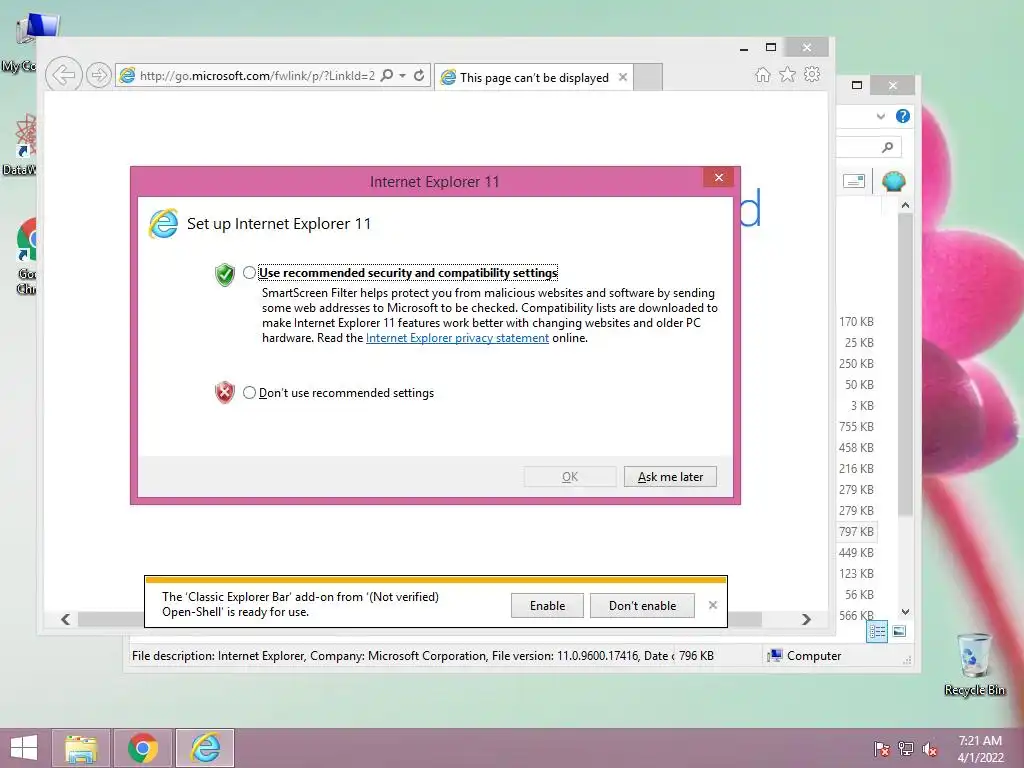
Task: Click Explorer vertical scrollbar down arrow
Action: point(905,612)
